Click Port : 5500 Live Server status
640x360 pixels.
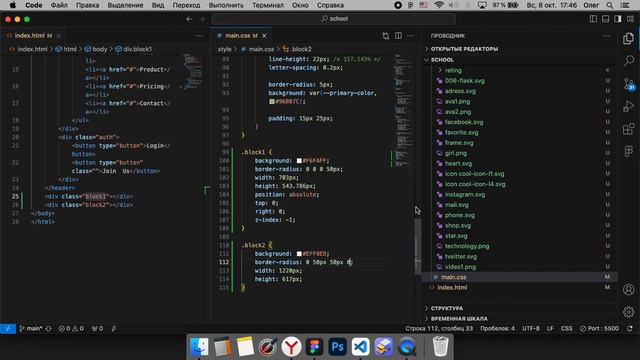pos(600,329)
